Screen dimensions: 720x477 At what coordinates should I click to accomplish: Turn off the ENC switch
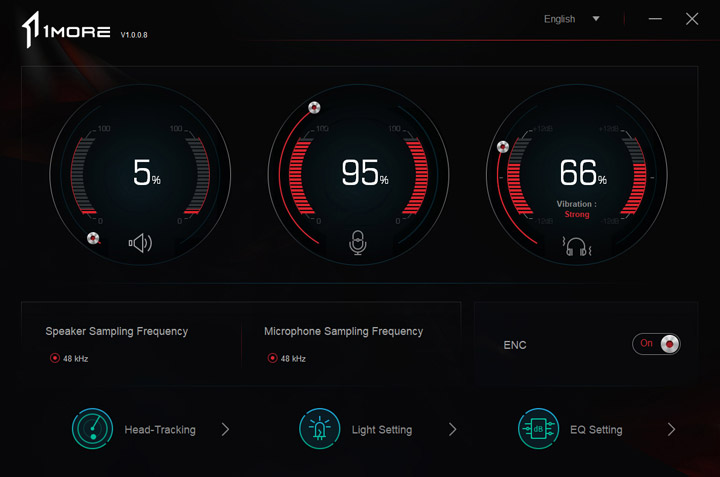[656, 344]
